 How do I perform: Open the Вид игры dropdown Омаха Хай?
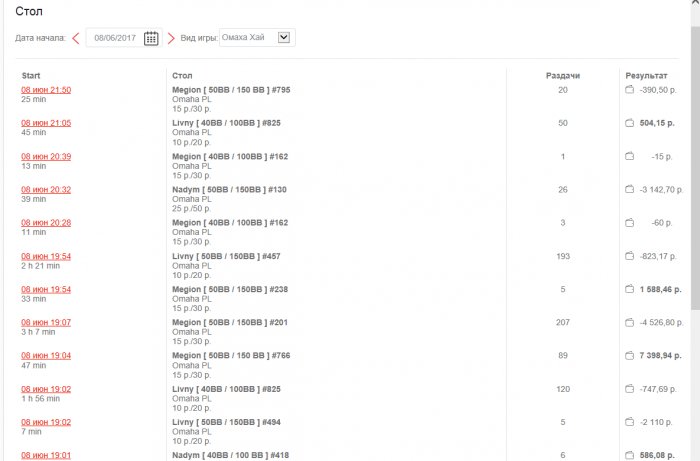[257, 37]
